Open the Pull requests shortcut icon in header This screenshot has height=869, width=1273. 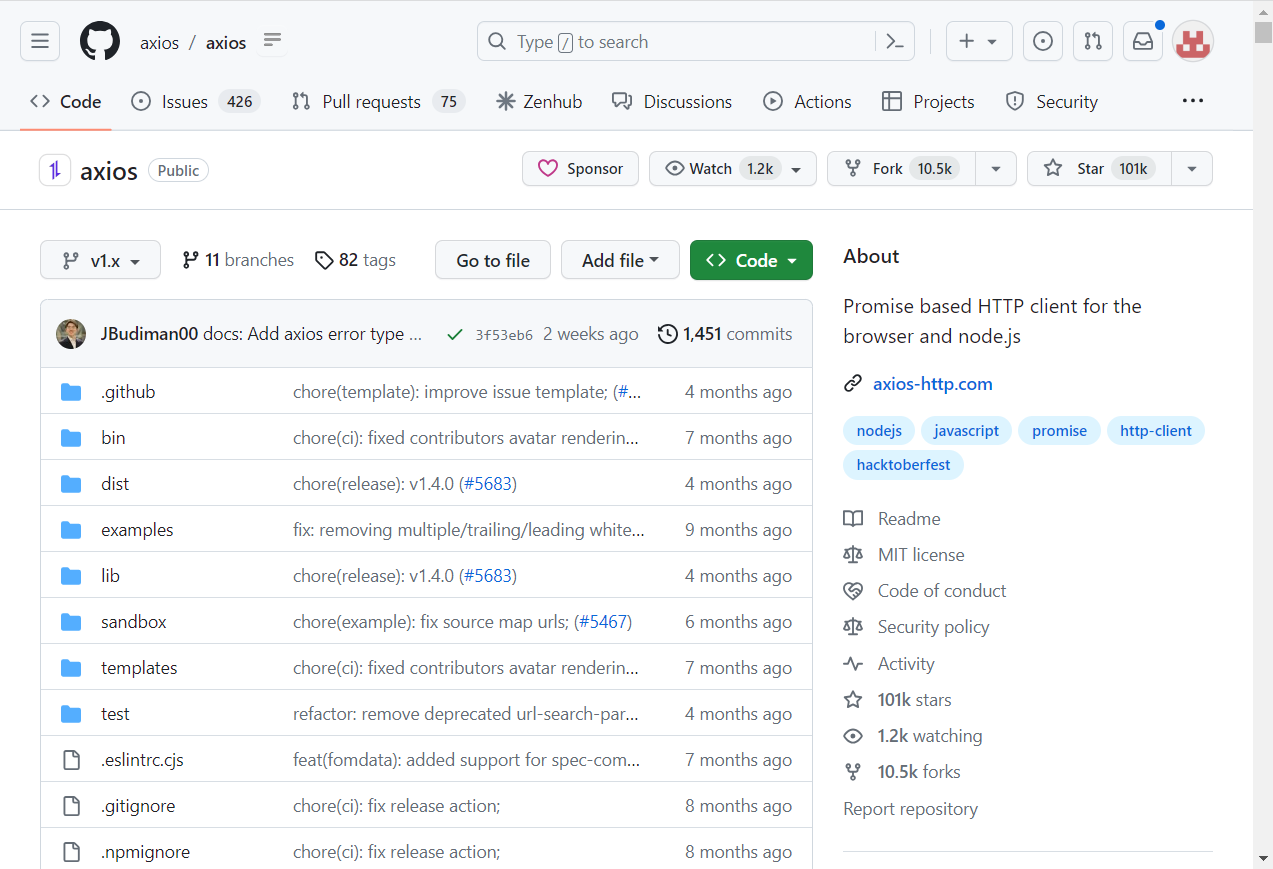coord(1093,41)
